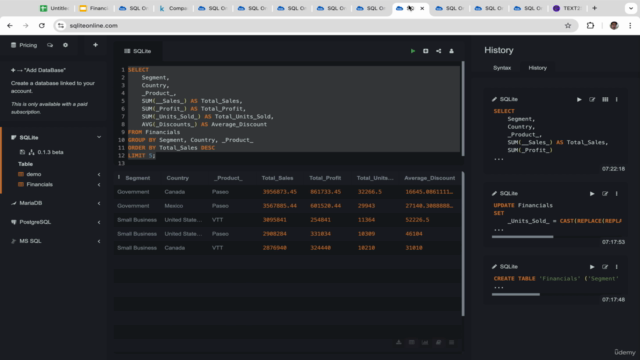Click the Total_Units value 11364

[366, 220]
